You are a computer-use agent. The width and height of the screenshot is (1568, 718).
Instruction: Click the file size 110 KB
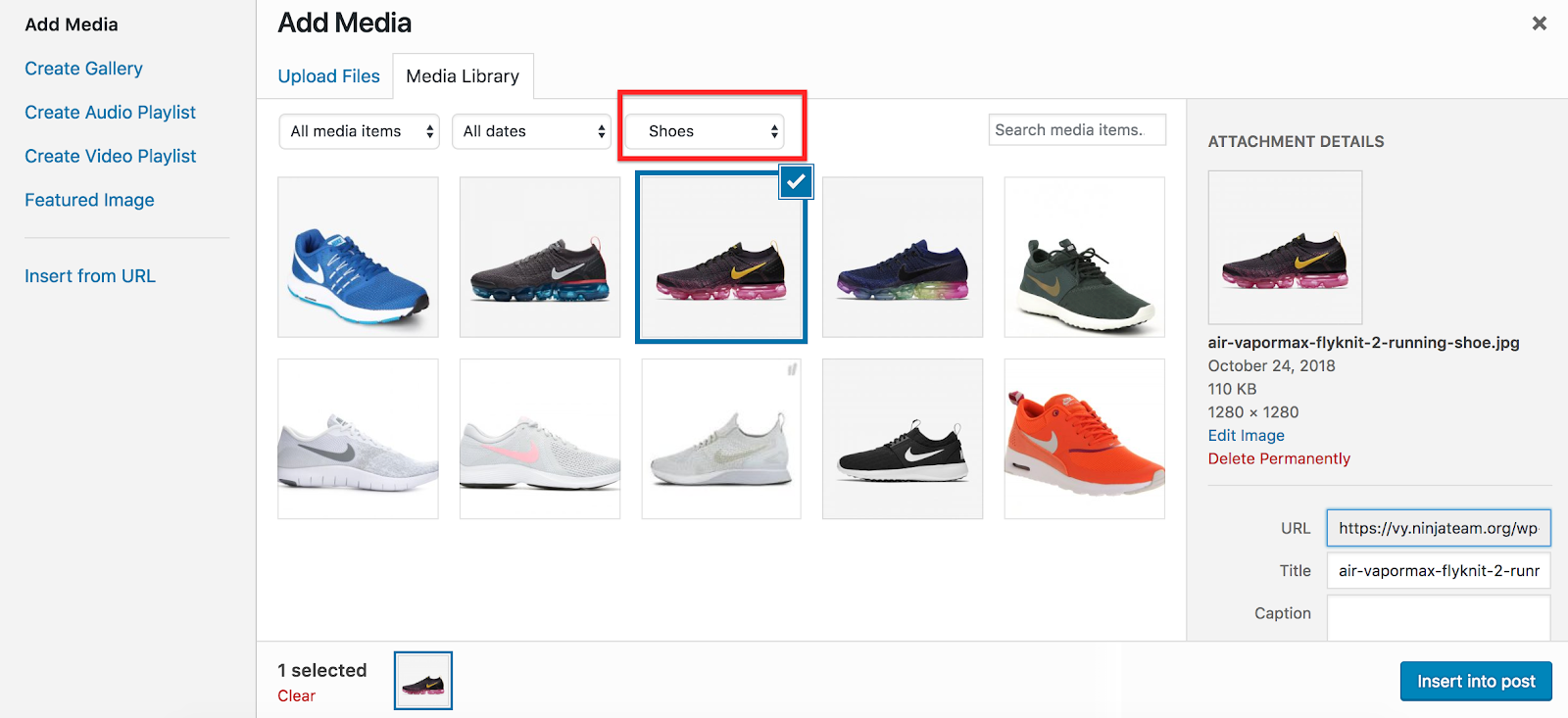tap(1232, 390)
